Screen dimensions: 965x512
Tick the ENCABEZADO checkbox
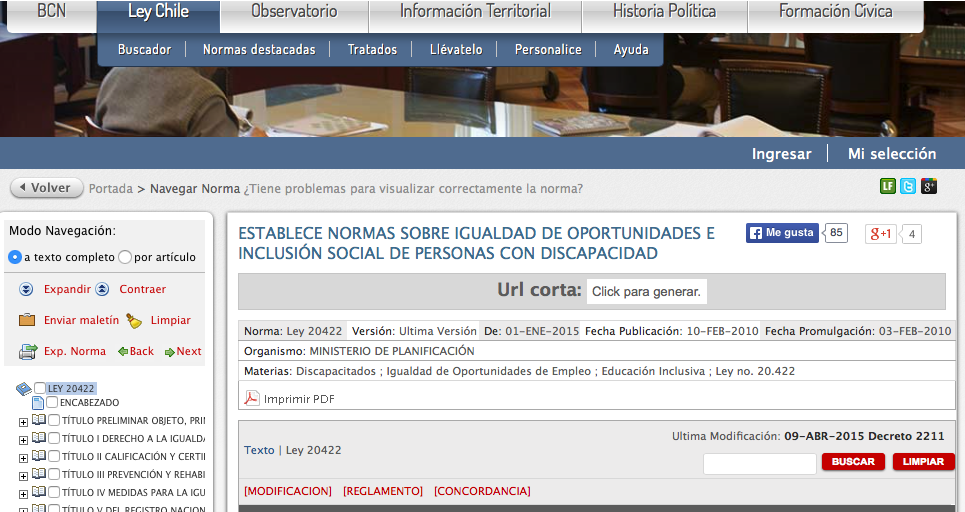pos(52,402)
